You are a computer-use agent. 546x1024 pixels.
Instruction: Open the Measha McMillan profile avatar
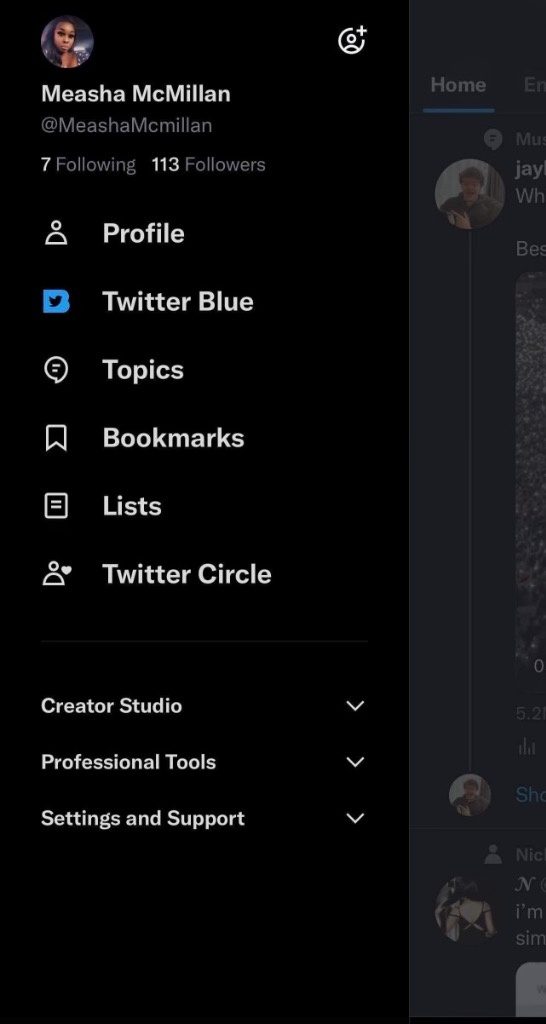click(x=67, y=42)
